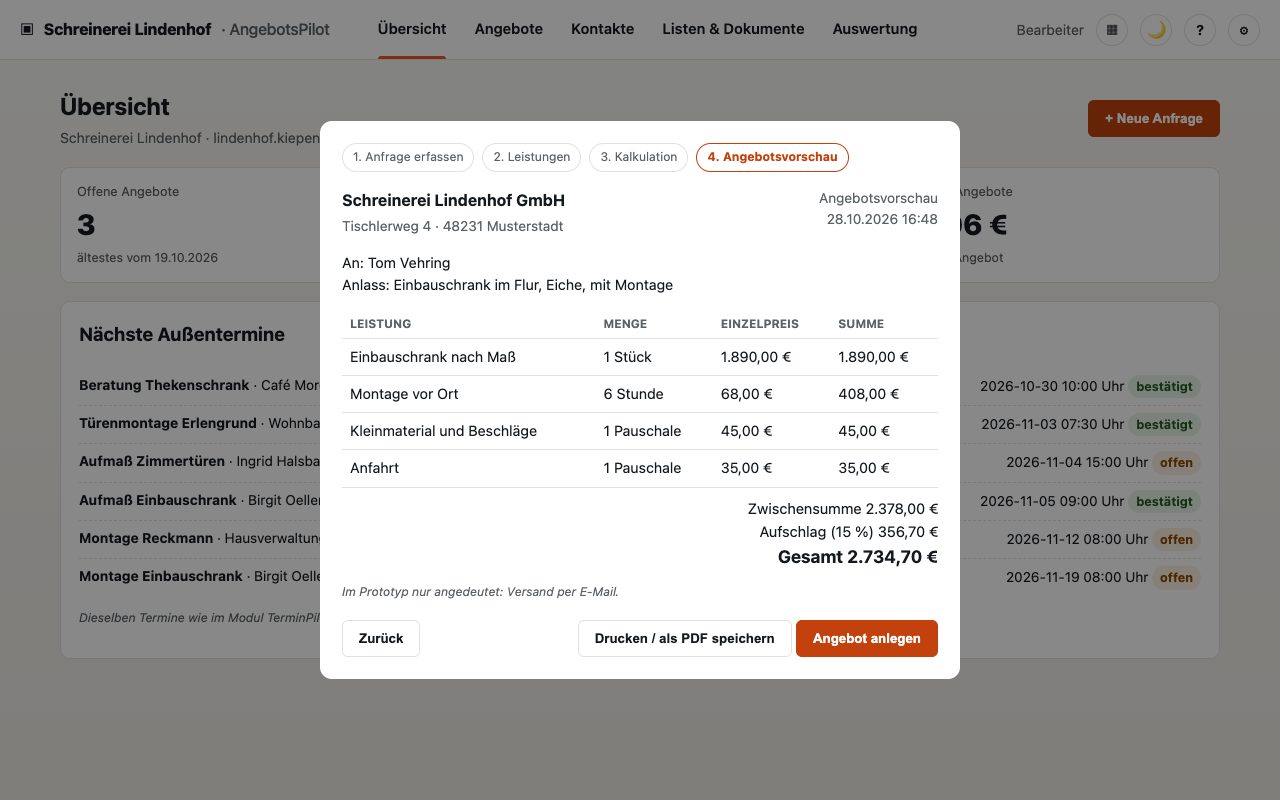Viewport: 1280px width, 800px height.
Task: Click the Zwischensumme 2.378,00 € line
Action: coord(843,509)
